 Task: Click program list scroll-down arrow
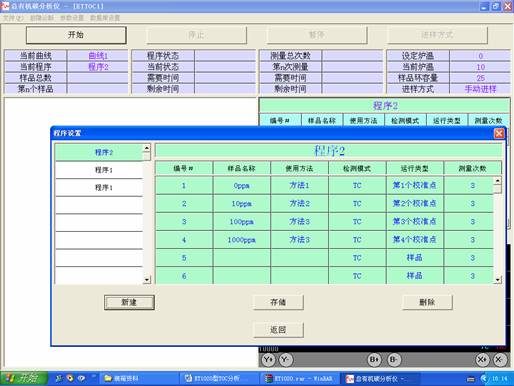[x=147, y=280]
